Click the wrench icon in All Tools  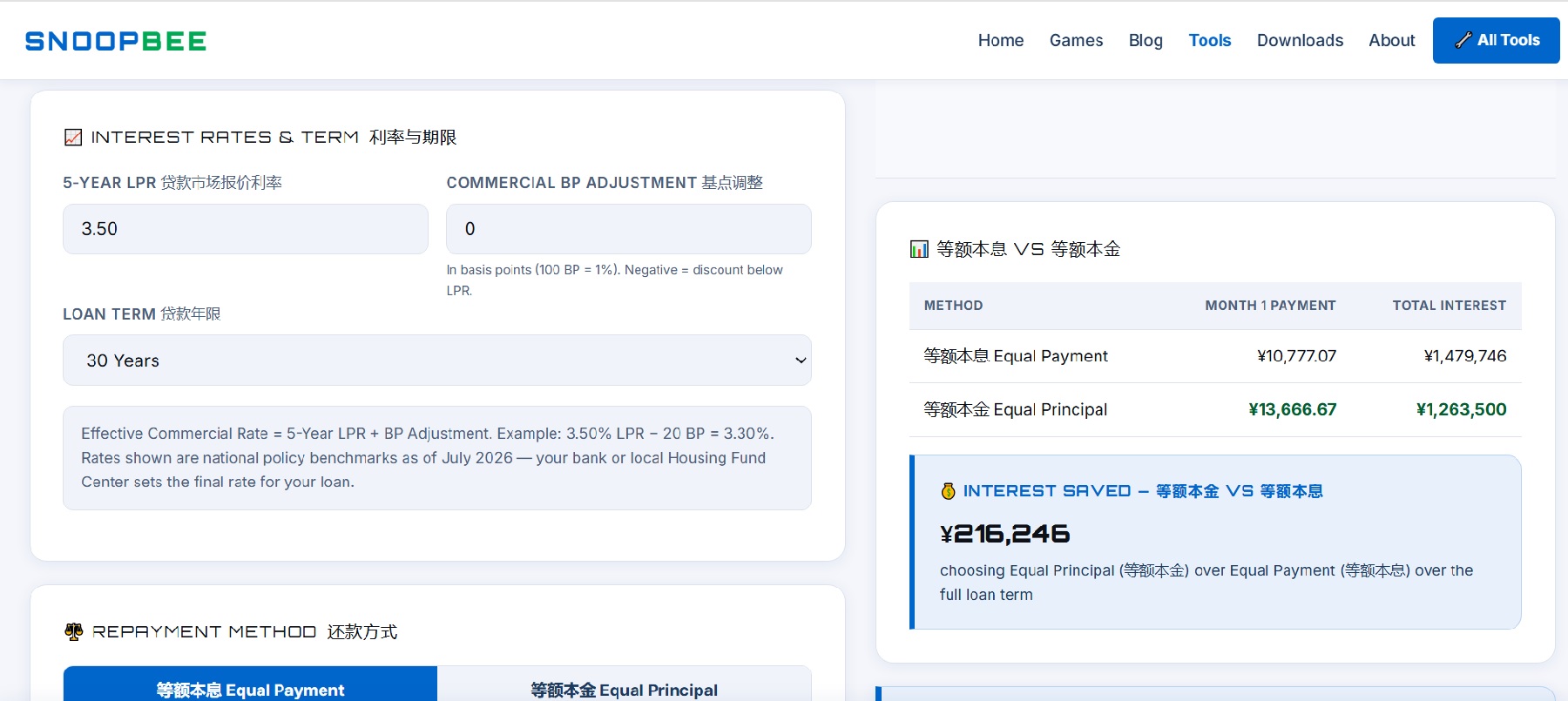click(x=1463, y=40)
